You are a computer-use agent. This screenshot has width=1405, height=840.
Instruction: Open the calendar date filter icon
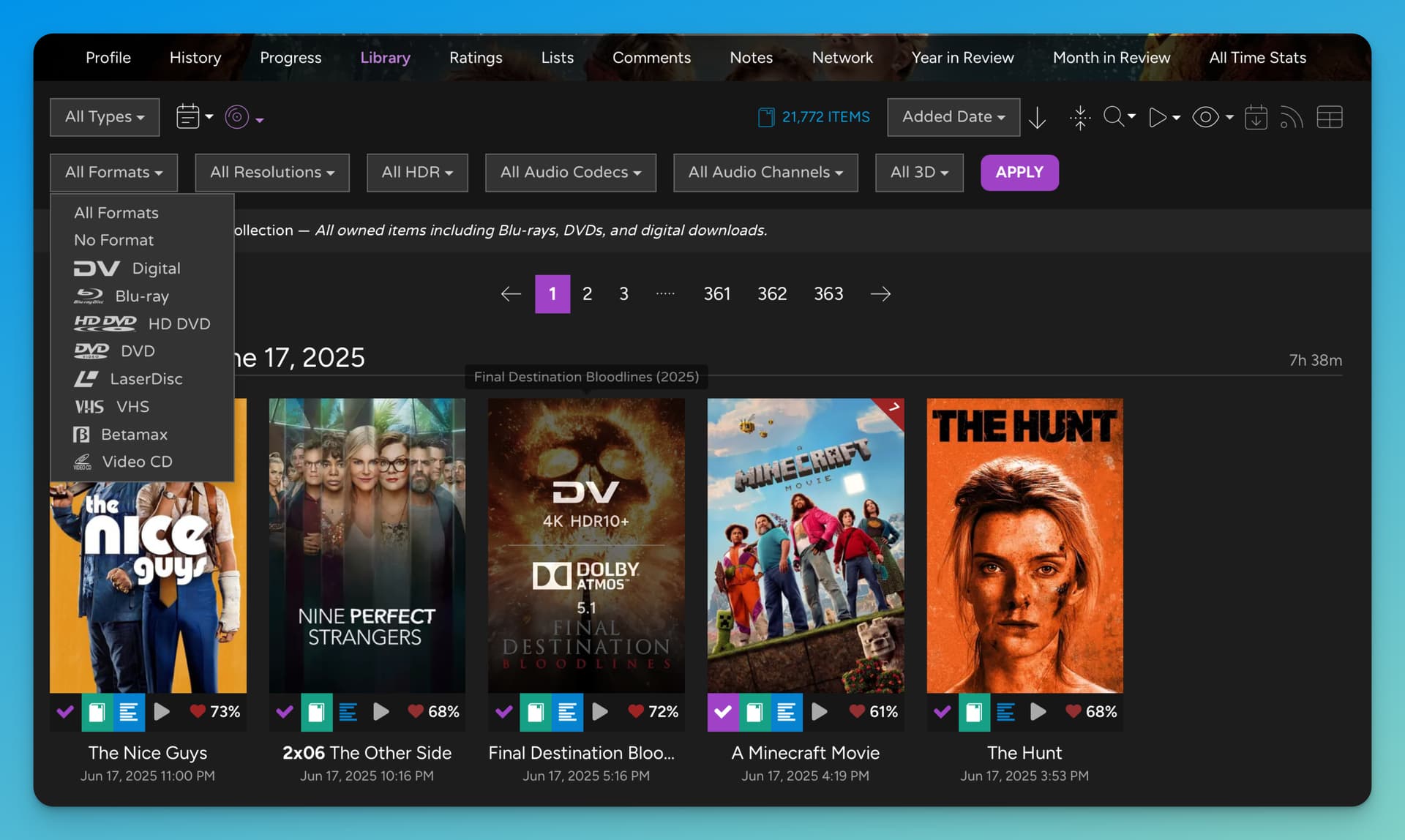point(193,117)
